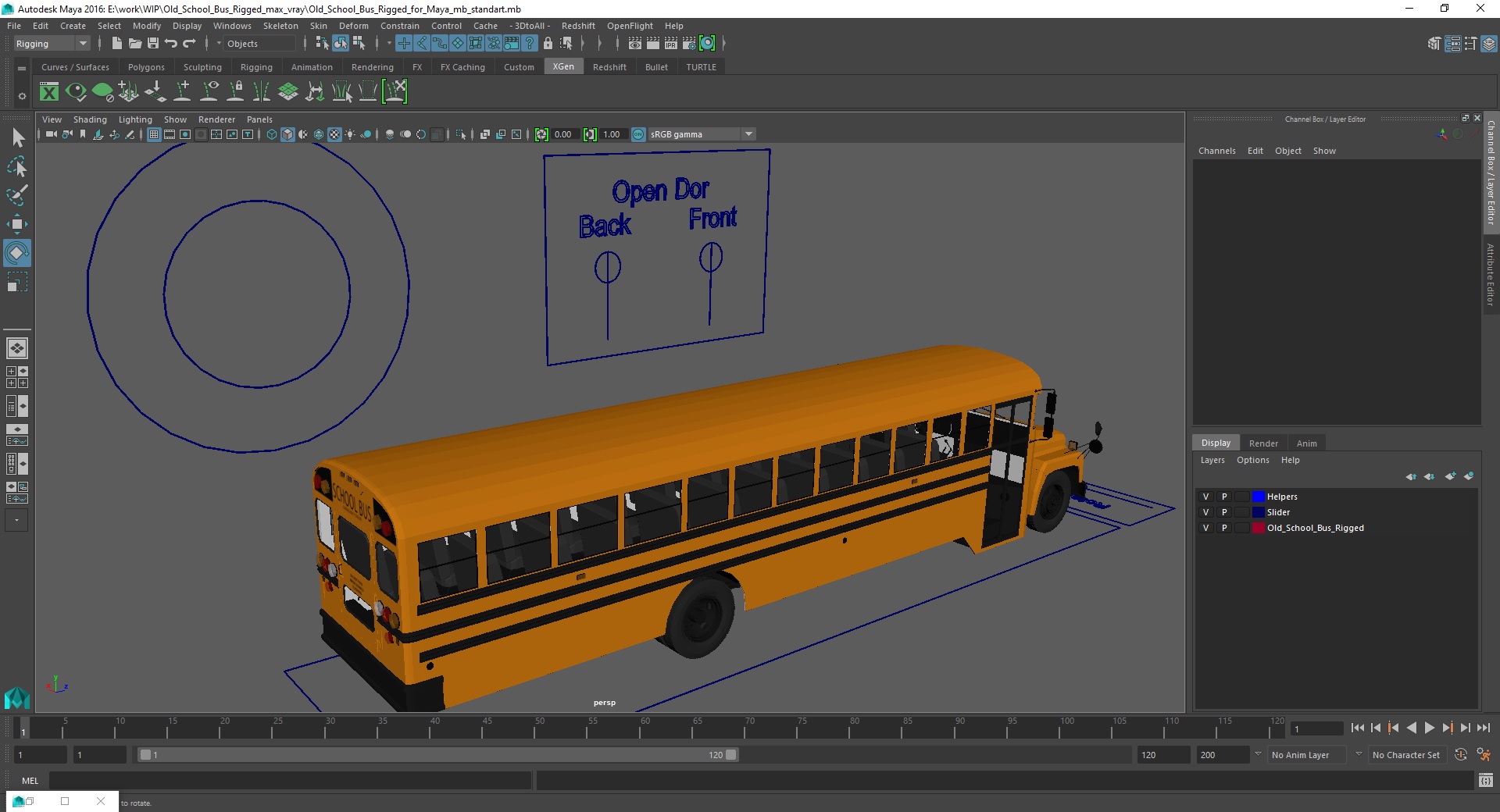Toggle visibility V of Helpers layer

click(x=1205, y=497)
